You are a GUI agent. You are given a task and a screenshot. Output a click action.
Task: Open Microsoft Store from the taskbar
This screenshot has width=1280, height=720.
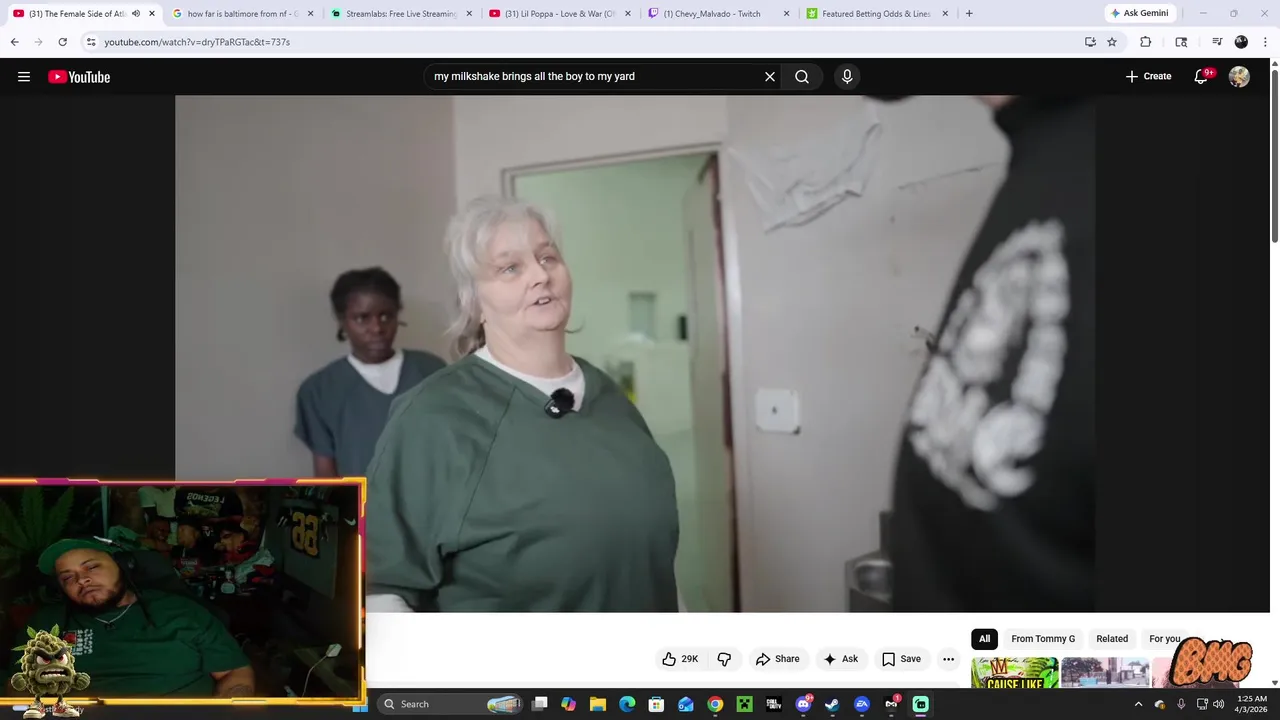pos(656,704)
